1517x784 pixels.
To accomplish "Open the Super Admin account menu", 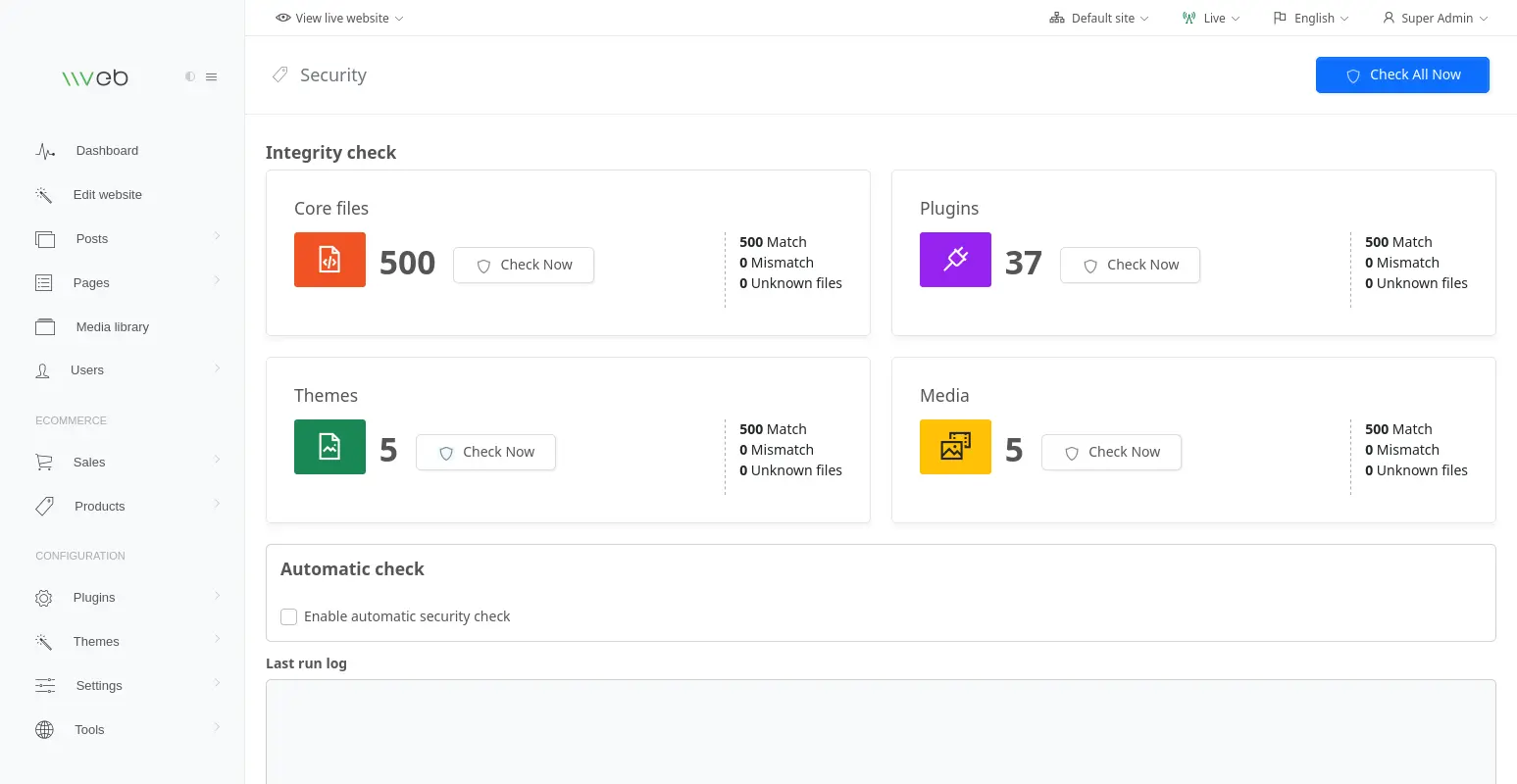I will tap(1434, 18).
